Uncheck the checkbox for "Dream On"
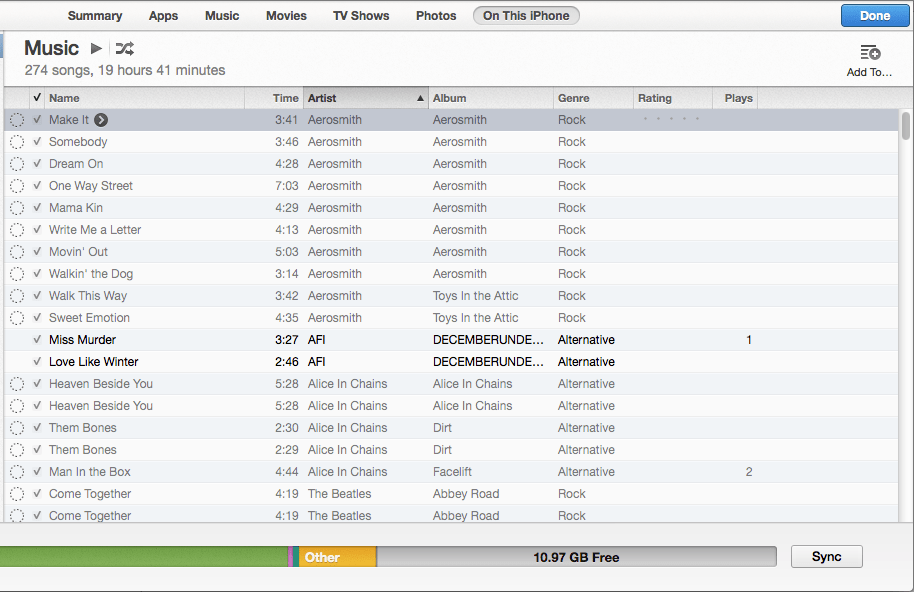 (x=37, y=163)
